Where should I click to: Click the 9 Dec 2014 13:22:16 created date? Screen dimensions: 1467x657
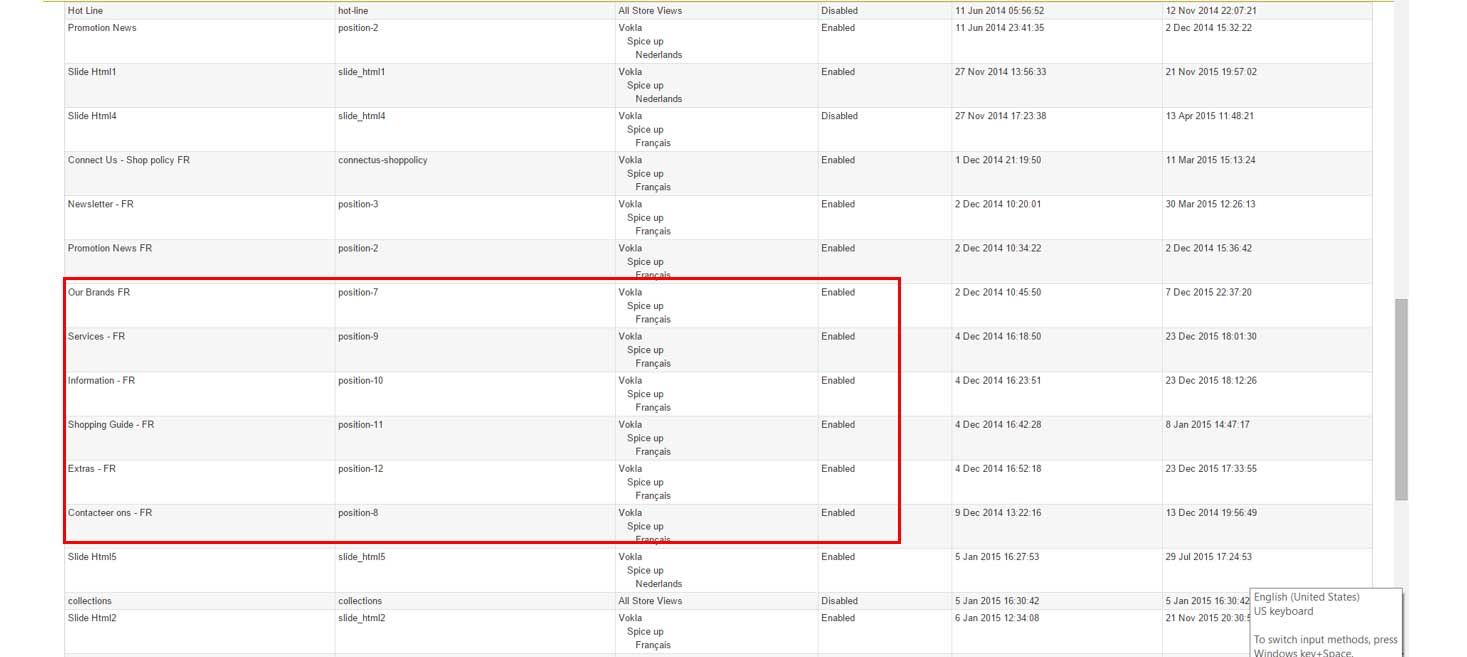click(x=998, y=513)
